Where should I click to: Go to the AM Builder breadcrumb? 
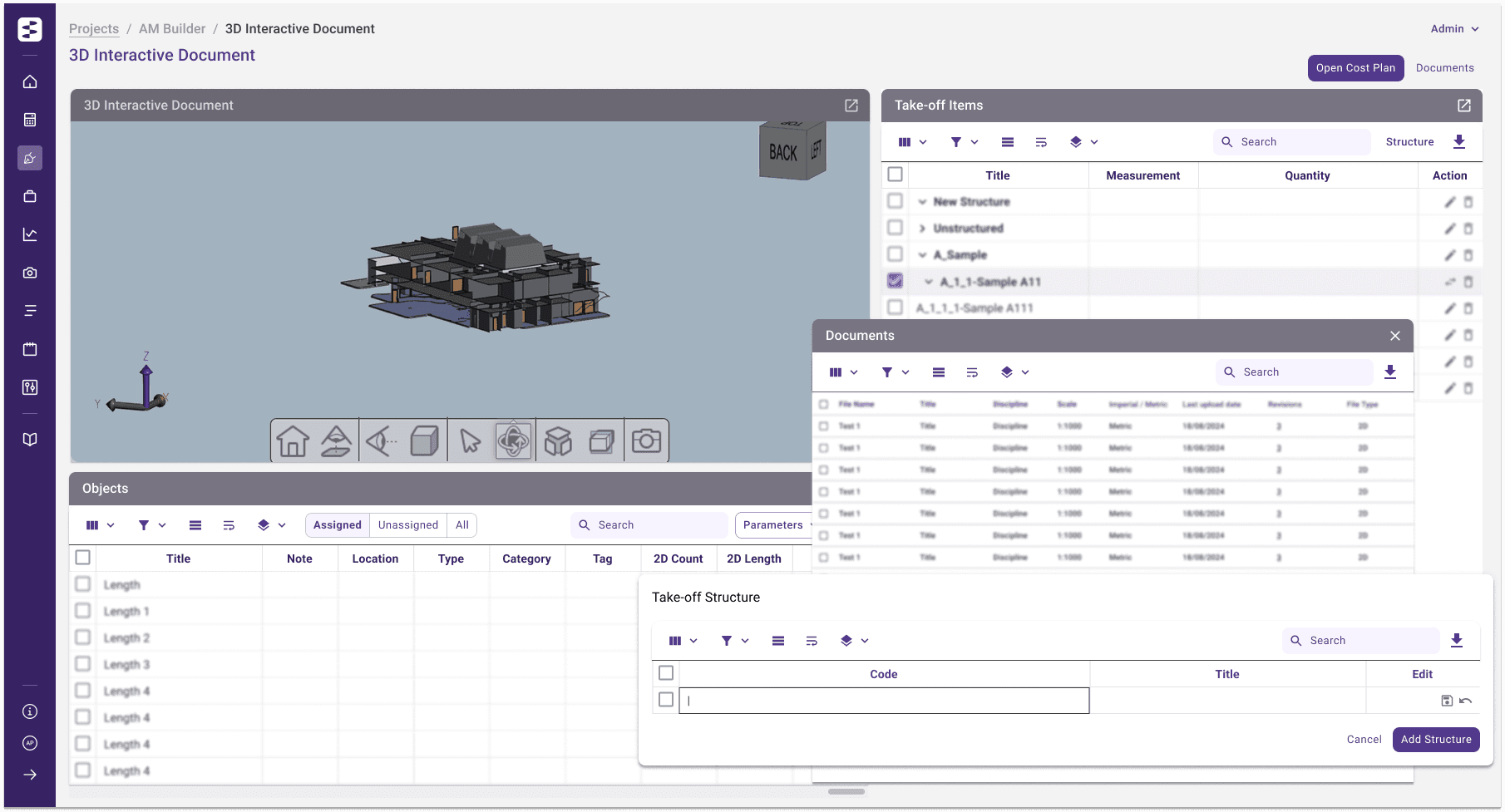[x=172, y=29]
